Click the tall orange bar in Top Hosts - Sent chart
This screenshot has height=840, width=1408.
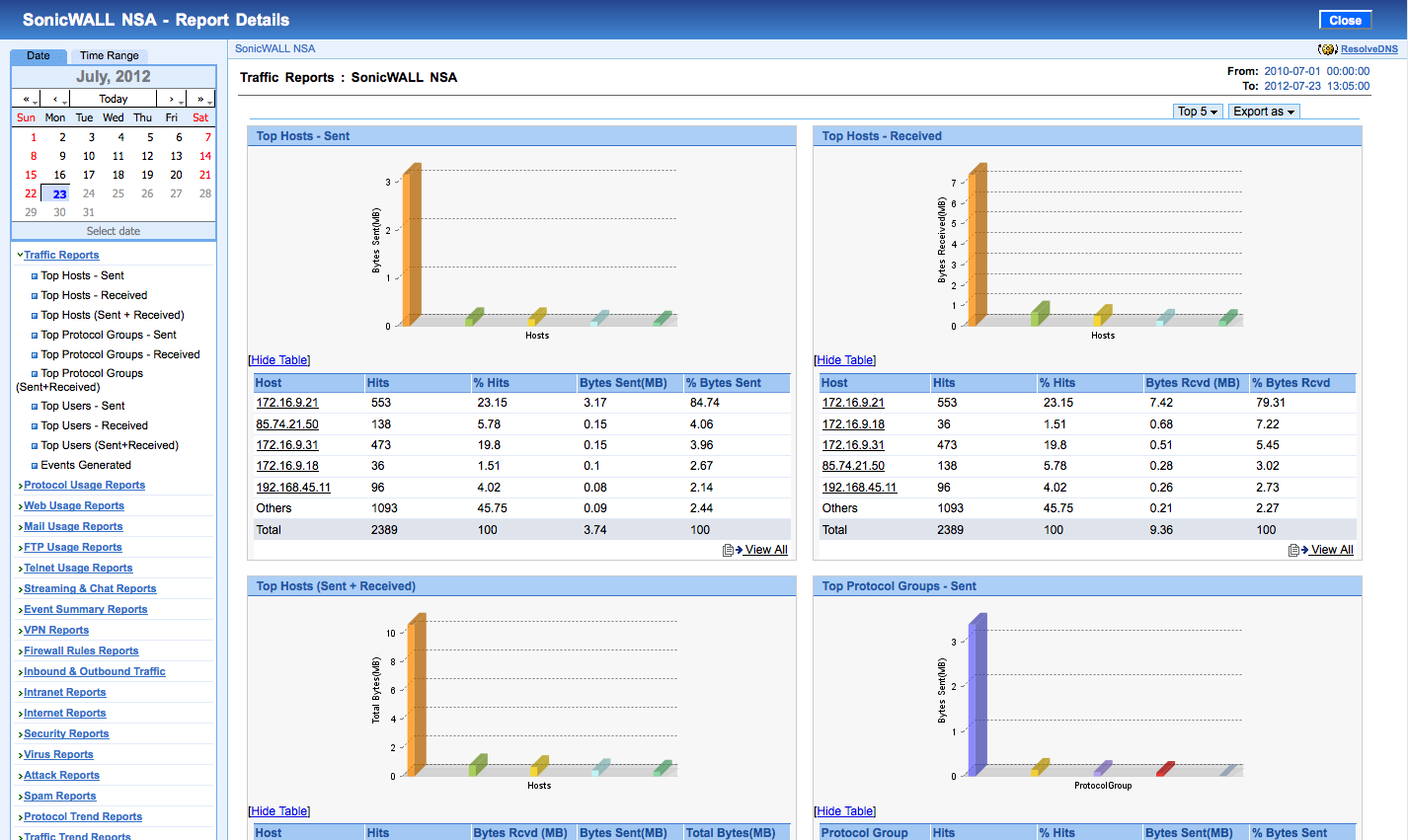pyautogui.click(x=413, y=247)
